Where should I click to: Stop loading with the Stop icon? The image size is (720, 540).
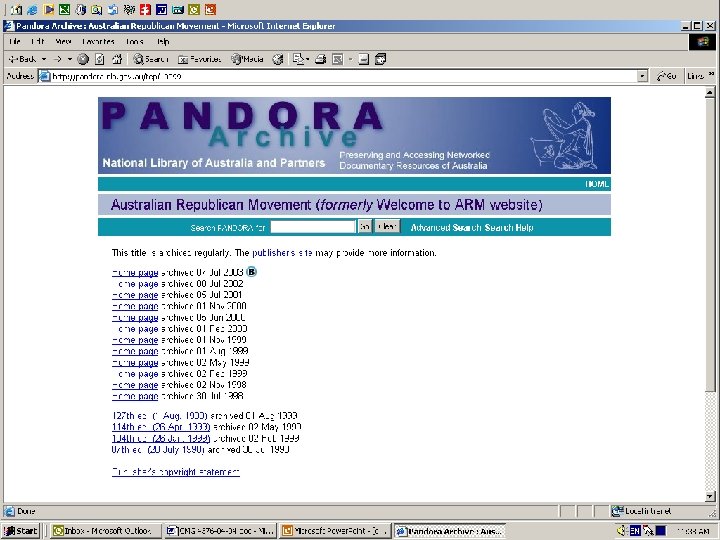[83, 59]
